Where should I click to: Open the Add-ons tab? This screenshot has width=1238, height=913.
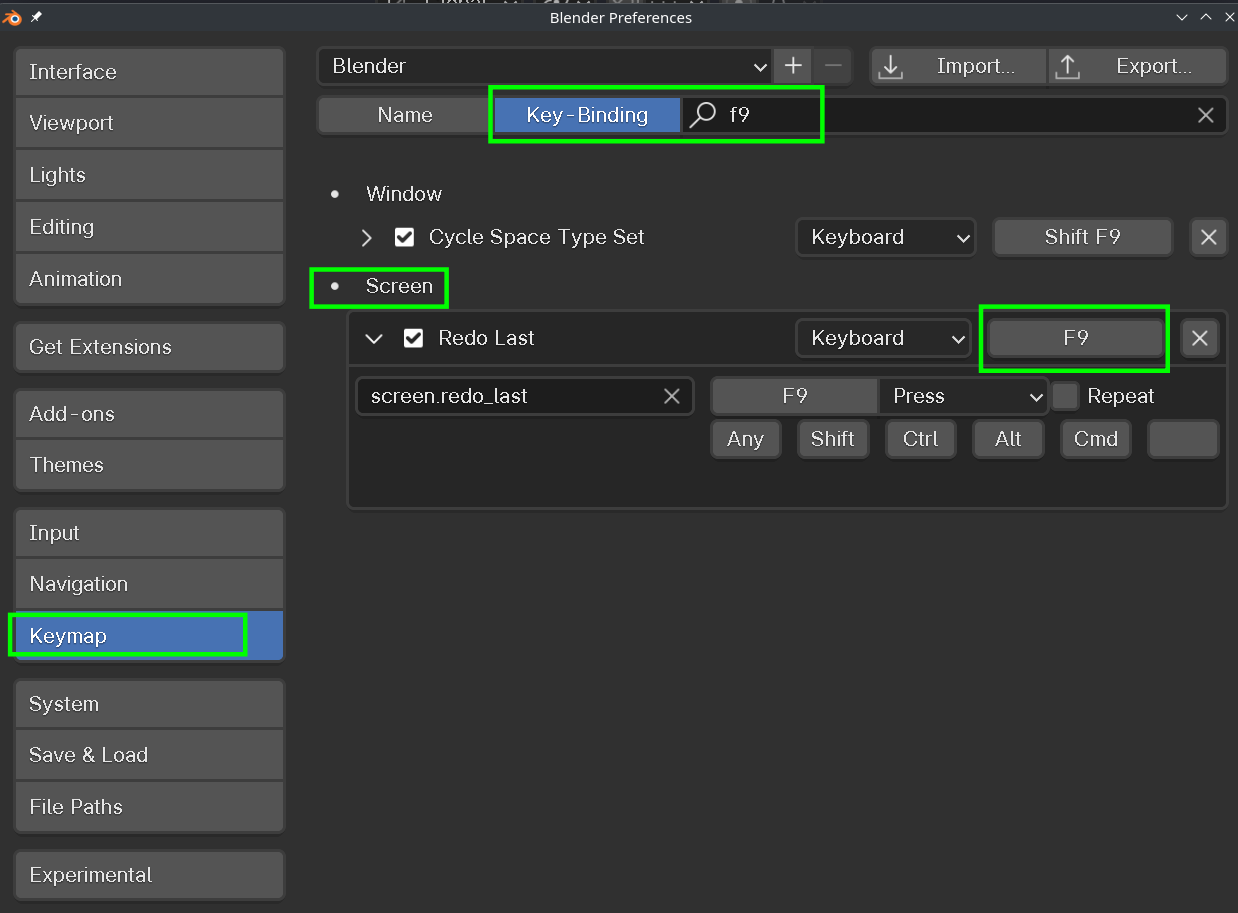pos(149,414)
